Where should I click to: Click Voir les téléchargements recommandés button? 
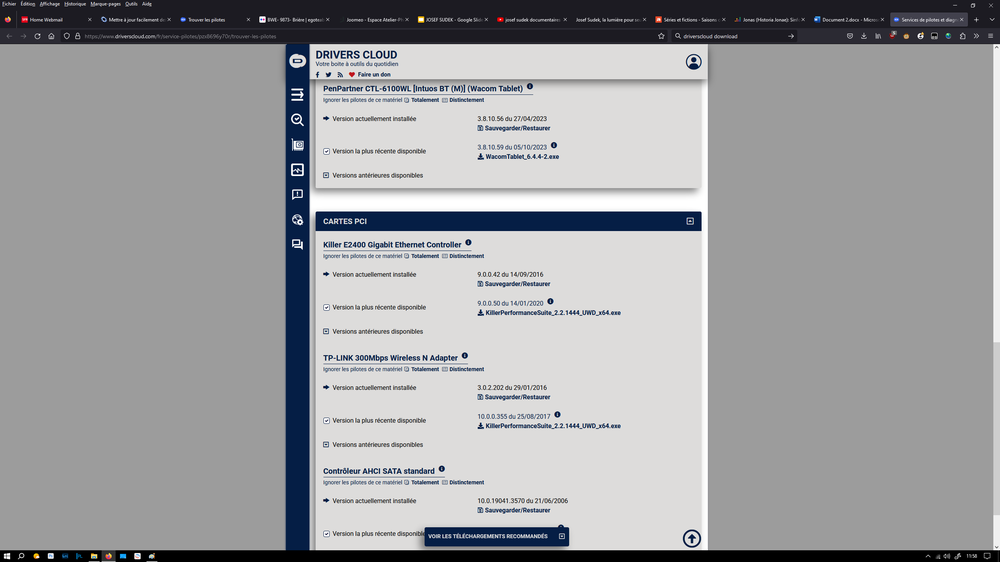(x=496, y=537)
